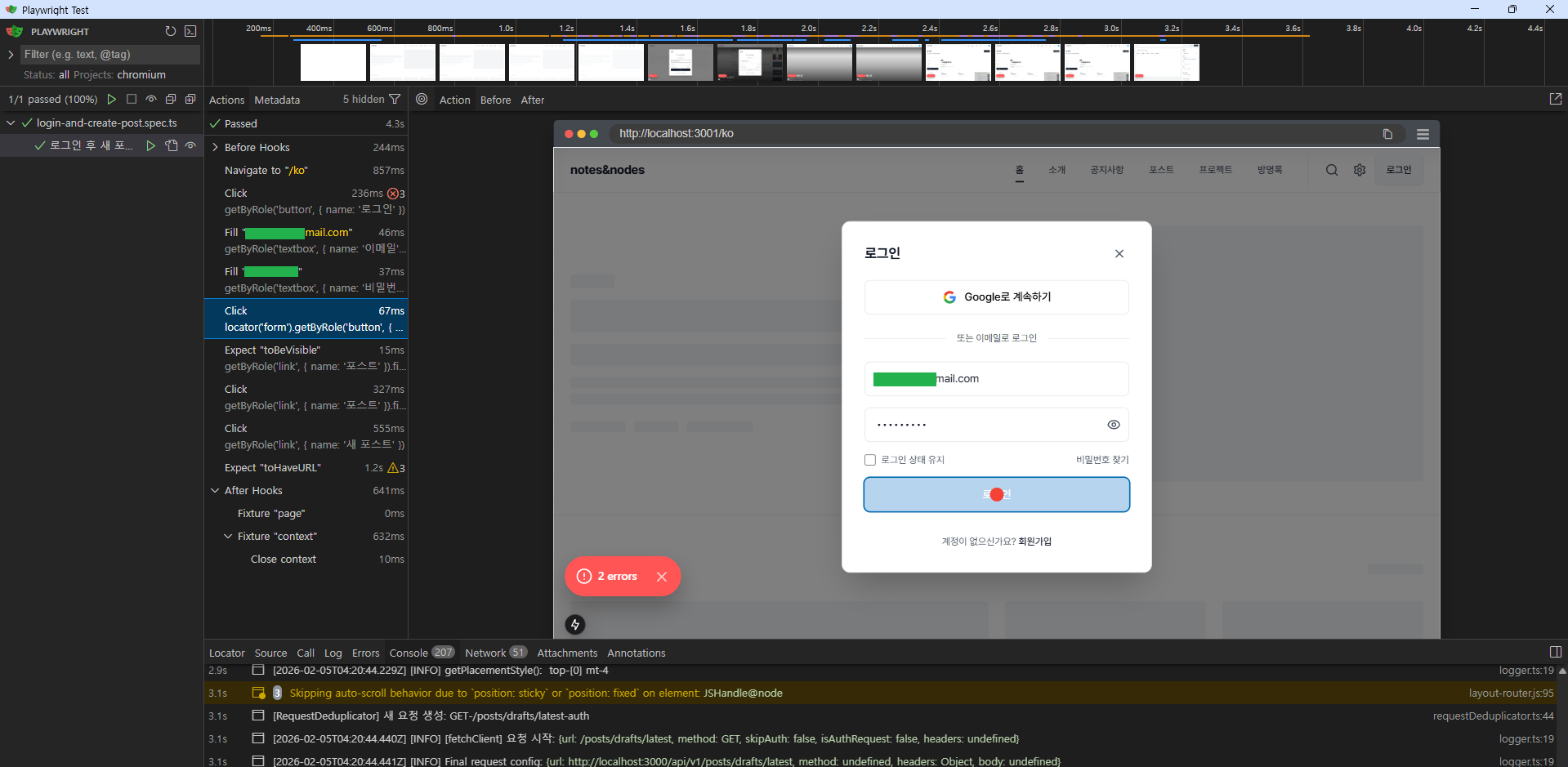
Task: Dismiss the 2 errors toast
Action: (662, 577)
